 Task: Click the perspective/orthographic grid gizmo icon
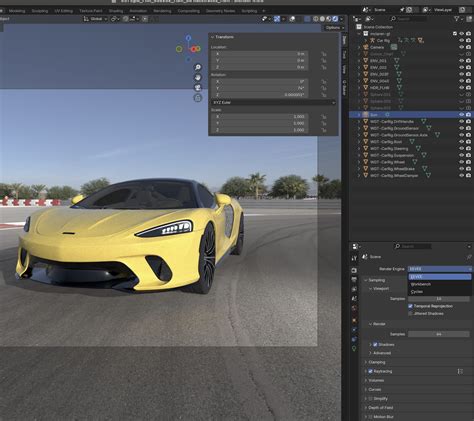(x=198, y=98)
